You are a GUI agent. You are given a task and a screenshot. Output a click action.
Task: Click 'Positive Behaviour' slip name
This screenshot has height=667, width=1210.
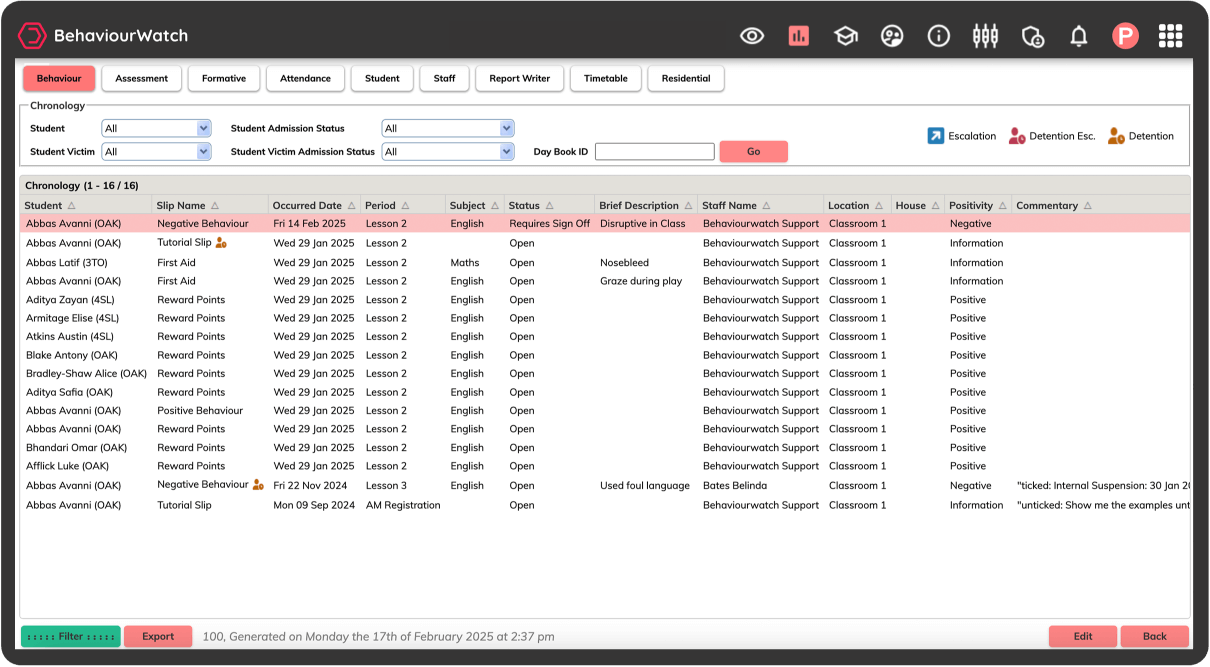(x=200, y=410)
